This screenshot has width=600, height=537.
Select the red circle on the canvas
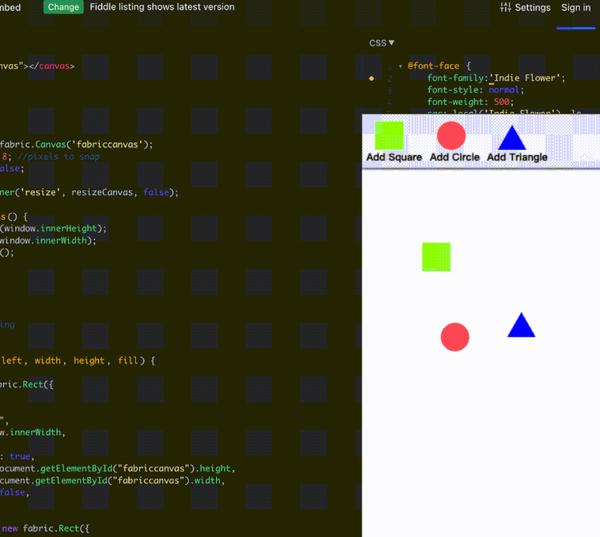pyautogui.click(x=455, y=337)
